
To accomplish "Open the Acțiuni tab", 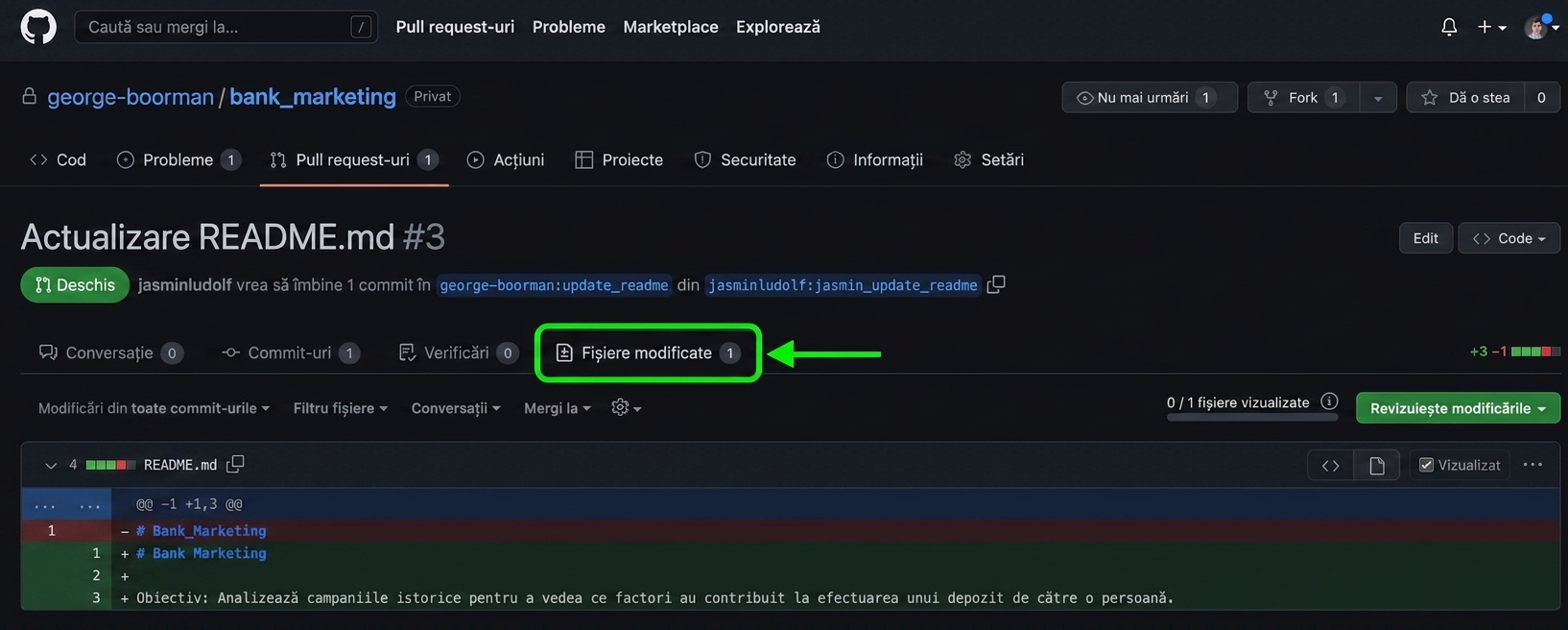I will 506,159.
